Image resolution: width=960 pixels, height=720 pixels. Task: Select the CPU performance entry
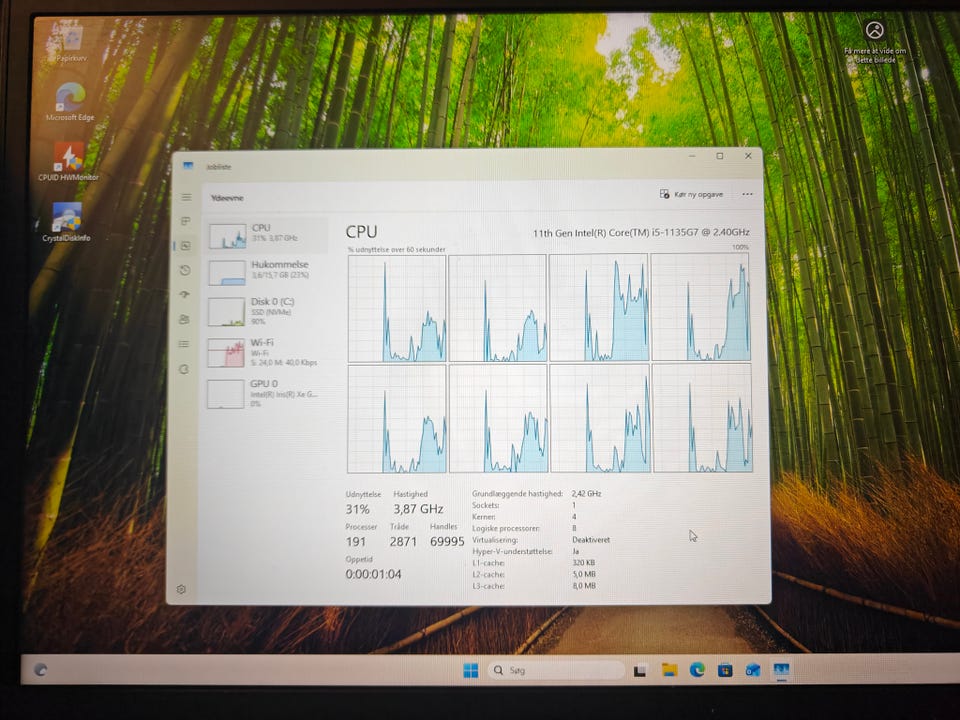(267, 234)
